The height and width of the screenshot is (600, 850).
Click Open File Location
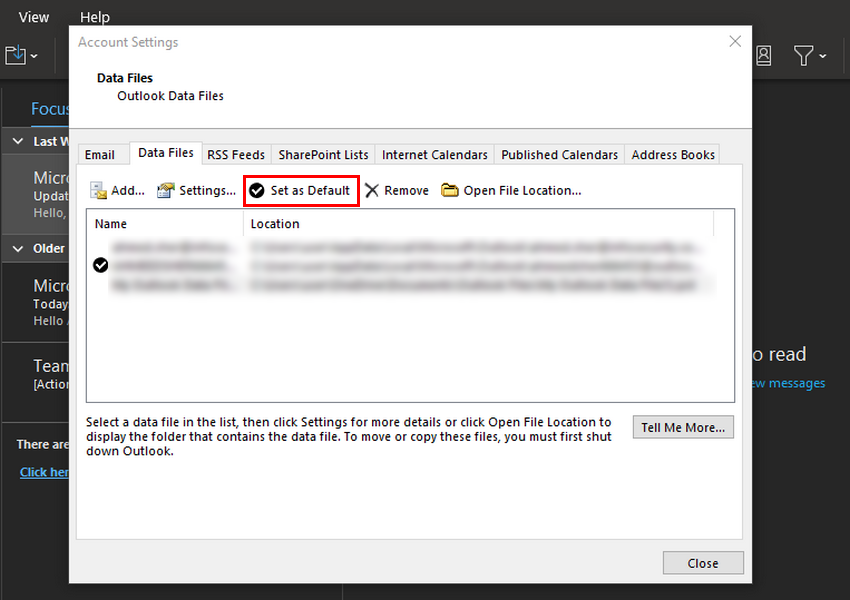tap(510, 190)
